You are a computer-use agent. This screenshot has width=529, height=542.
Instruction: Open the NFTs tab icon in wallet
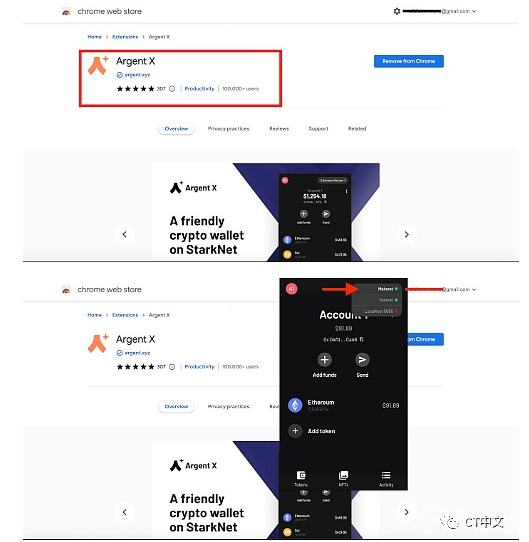pos(343,475)
